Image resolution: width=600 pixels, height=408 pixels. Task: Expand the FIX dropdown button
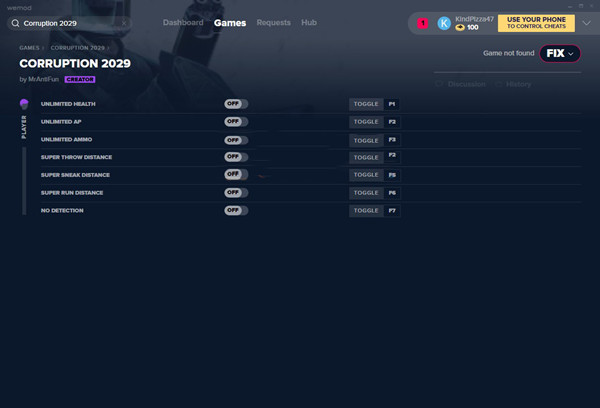click(560, 54)
